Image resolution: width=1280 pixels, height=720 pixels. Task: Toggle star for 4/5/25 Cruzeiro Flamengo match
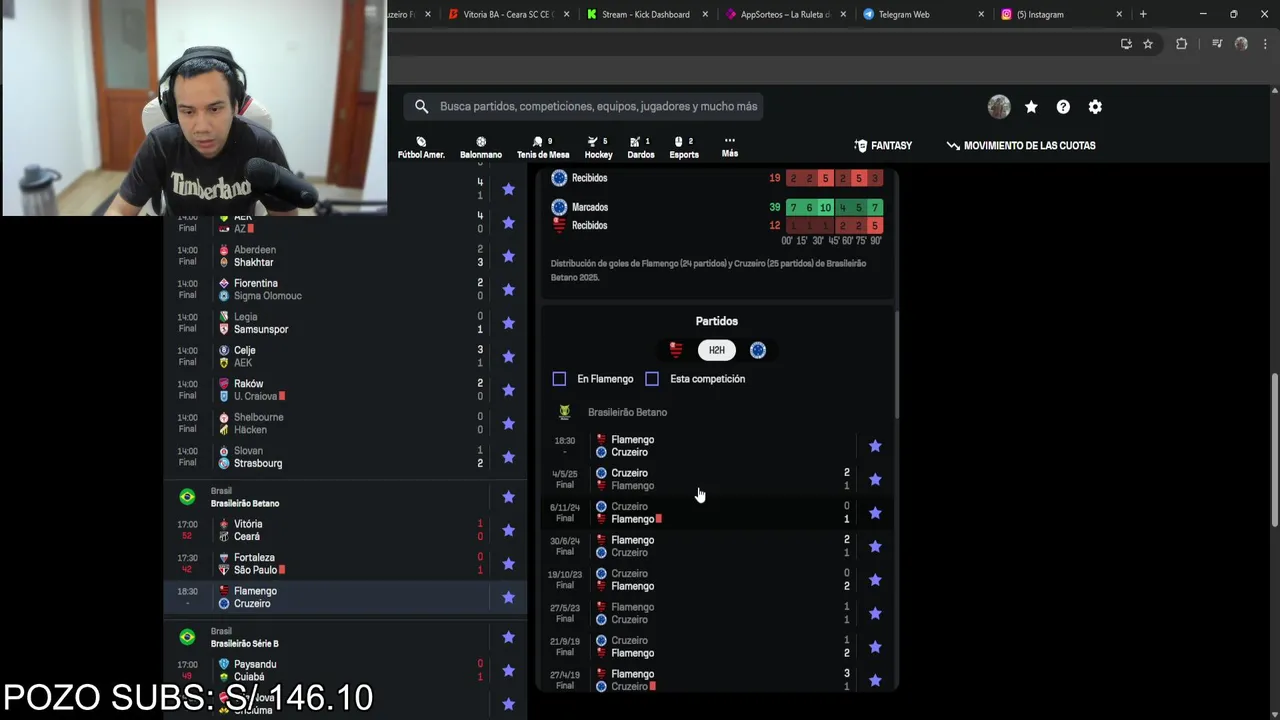click(875, 480)
